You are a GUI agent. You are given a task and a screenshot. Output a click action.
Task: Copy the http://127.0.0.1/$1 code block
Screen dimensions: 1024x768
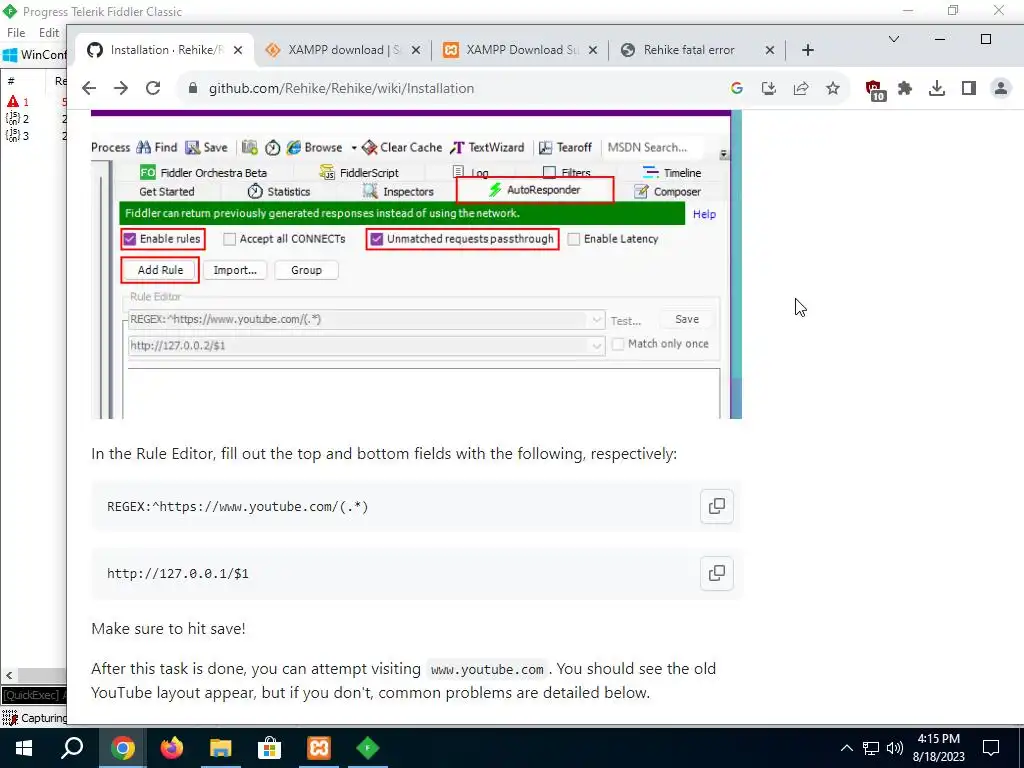point(716,573)
